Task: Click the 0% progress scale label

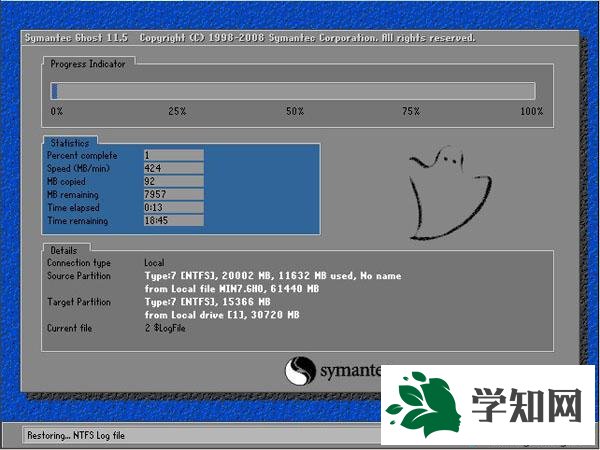Action: (57, 111)
